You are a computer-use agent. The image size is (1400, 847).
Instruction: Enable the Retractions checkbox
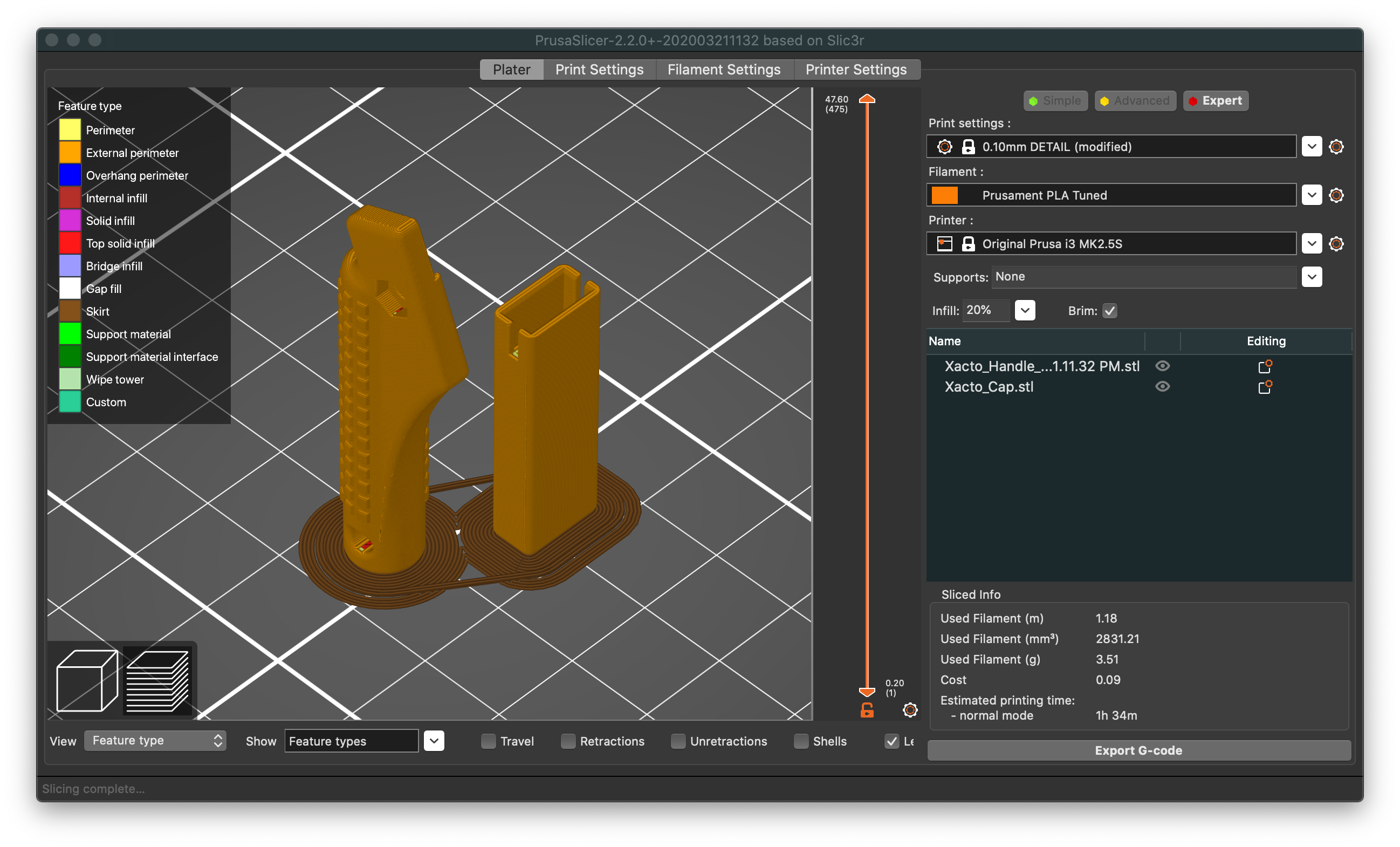(568, 741)
